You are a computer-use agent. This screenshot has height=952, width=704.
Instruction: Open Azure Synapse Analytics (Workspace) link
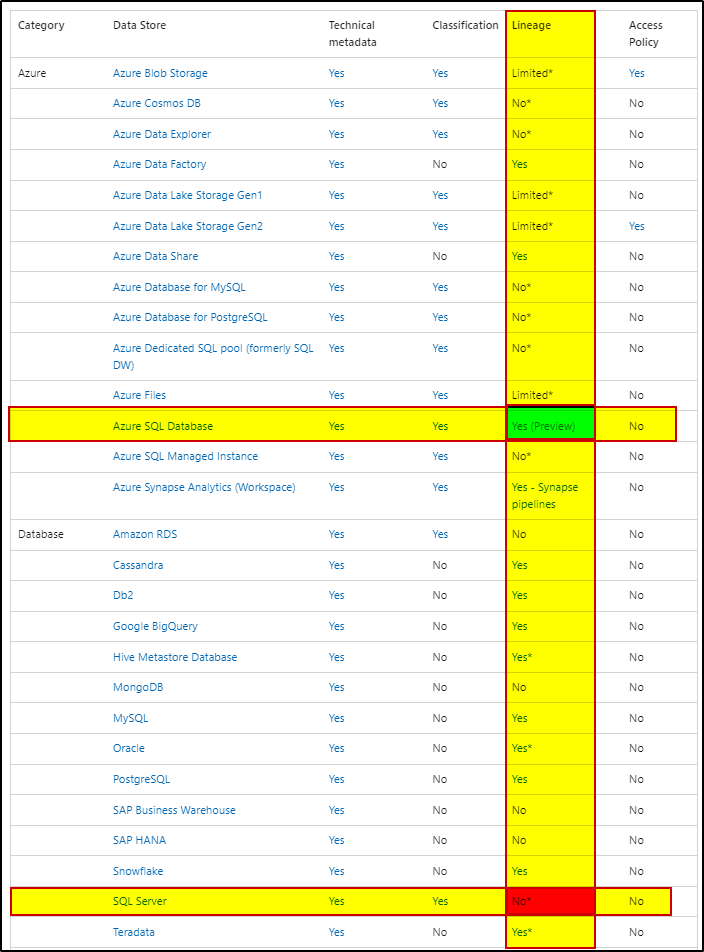204,488
